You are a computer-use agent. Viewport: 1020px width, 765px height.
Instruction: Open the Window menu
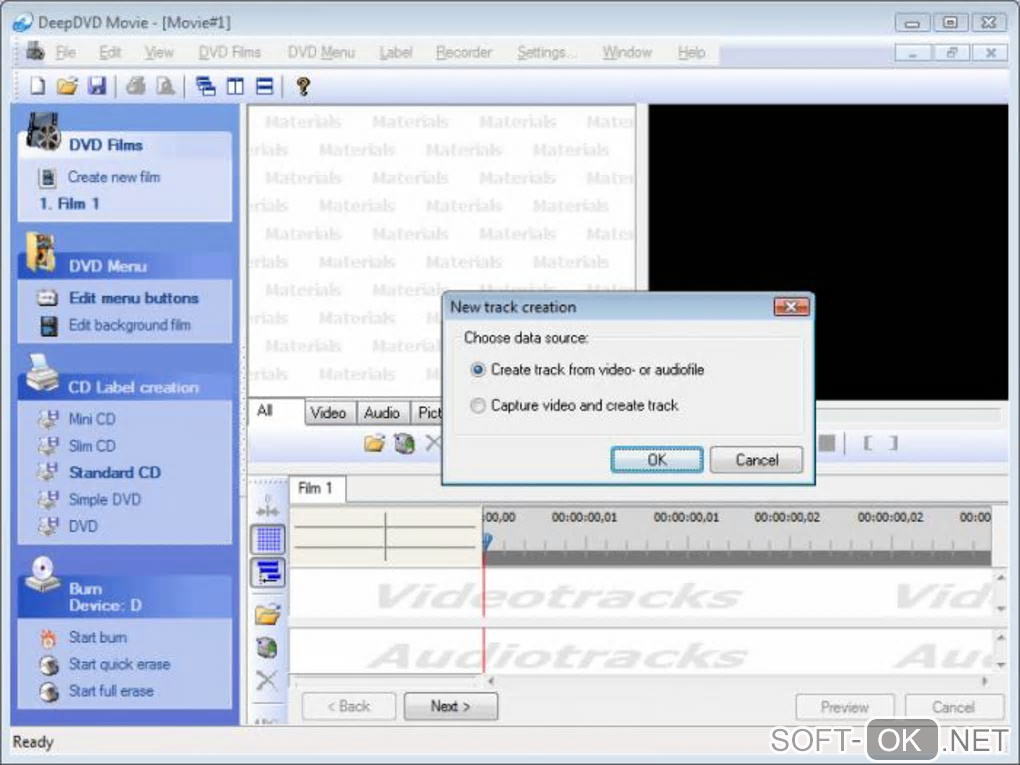627,52
